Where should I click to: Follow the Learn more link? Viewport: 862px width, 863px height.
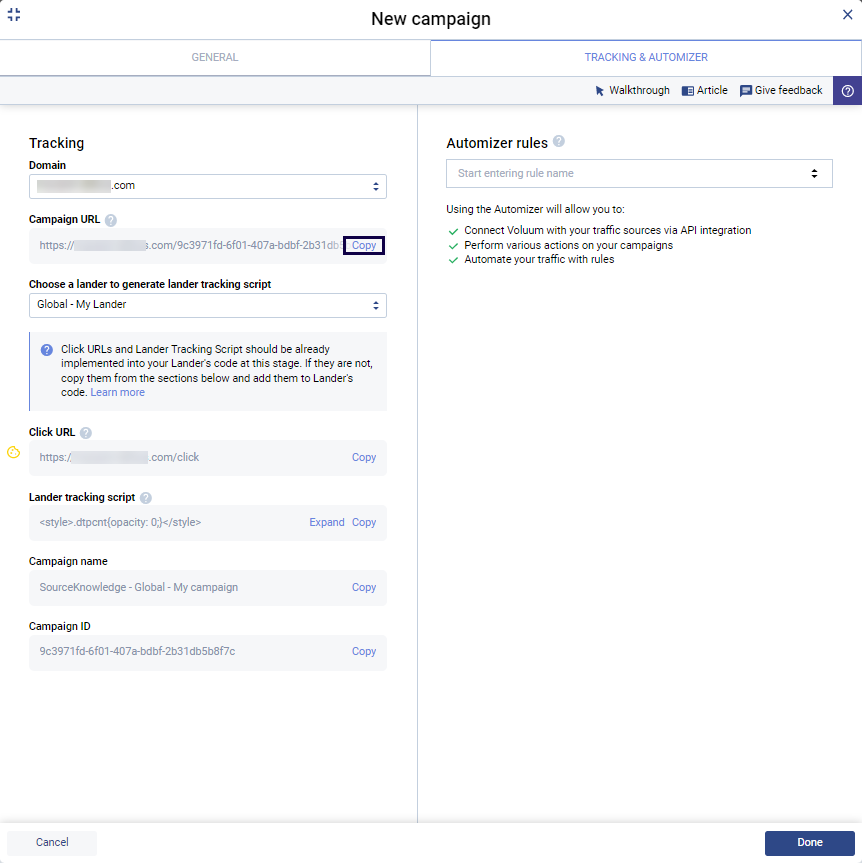(118, 393)
